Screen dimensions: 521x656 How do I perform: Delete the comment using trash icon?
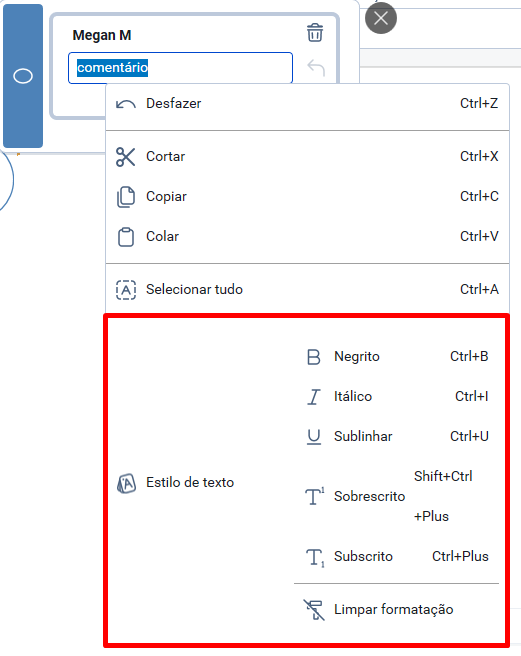click(315, 33)
